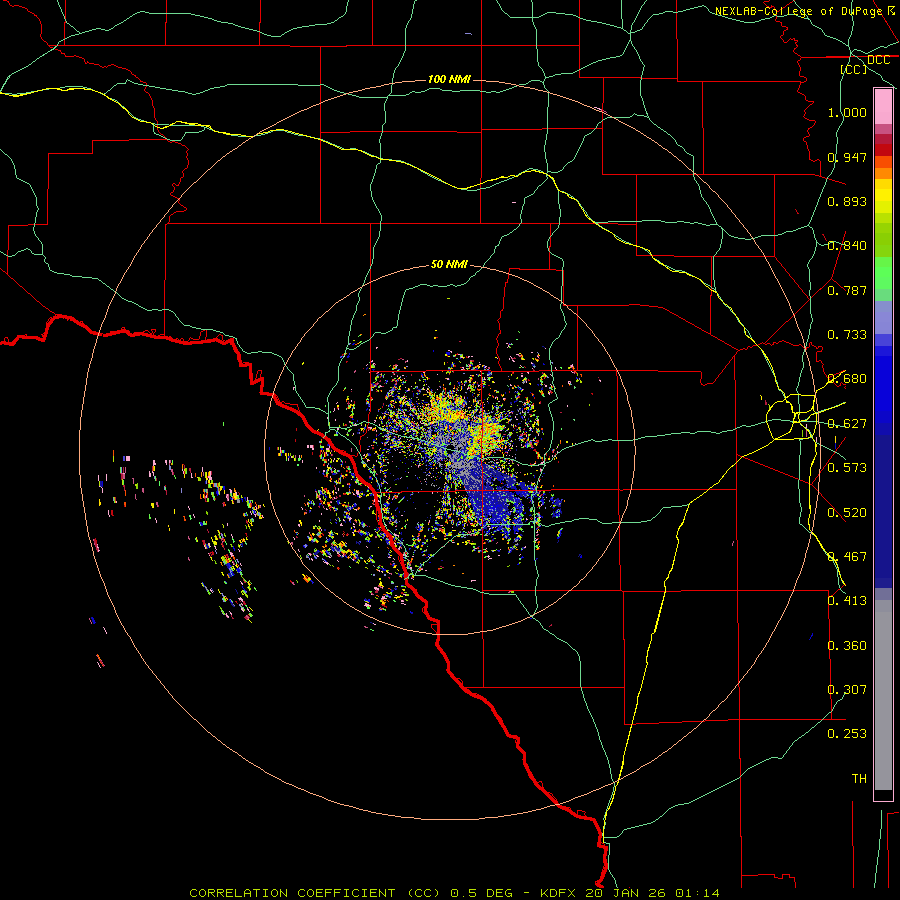Viewport: 900px width, 900px height.
Task: Pick the bright green segment of the color bar
Action: click(883, 273)
